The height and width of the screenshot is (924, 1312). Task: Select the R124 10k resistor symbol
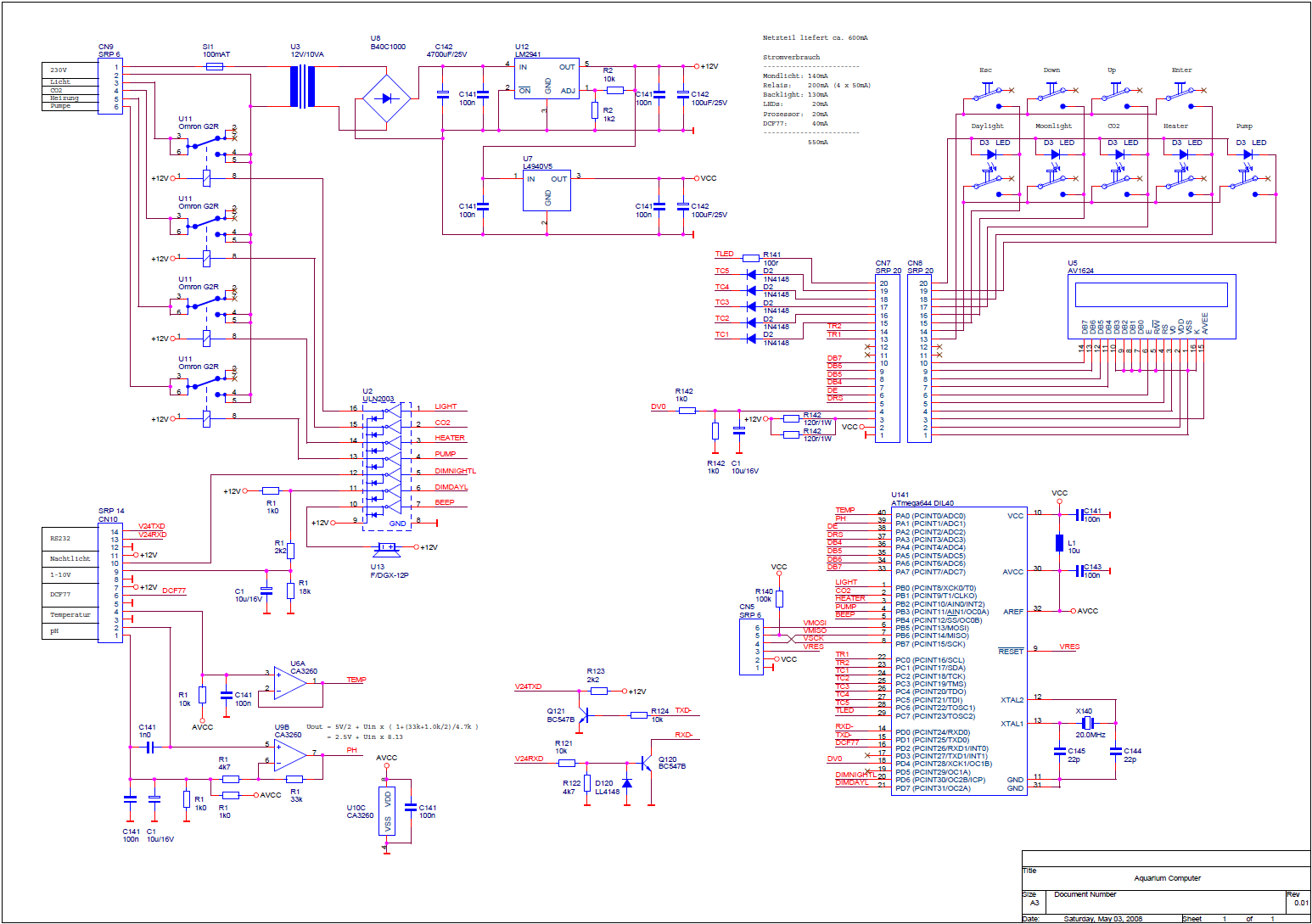(639, 715)
